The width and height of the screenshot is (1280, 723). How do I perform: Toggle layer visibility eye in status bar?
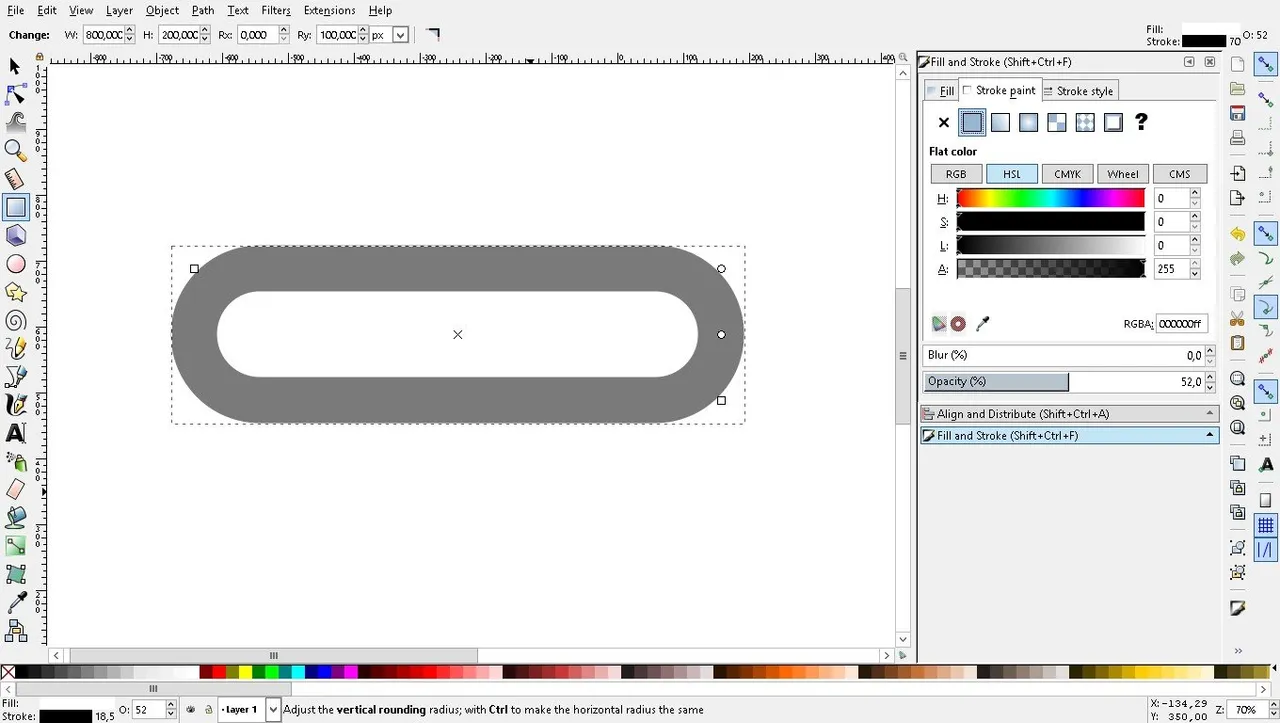[191, 710]
